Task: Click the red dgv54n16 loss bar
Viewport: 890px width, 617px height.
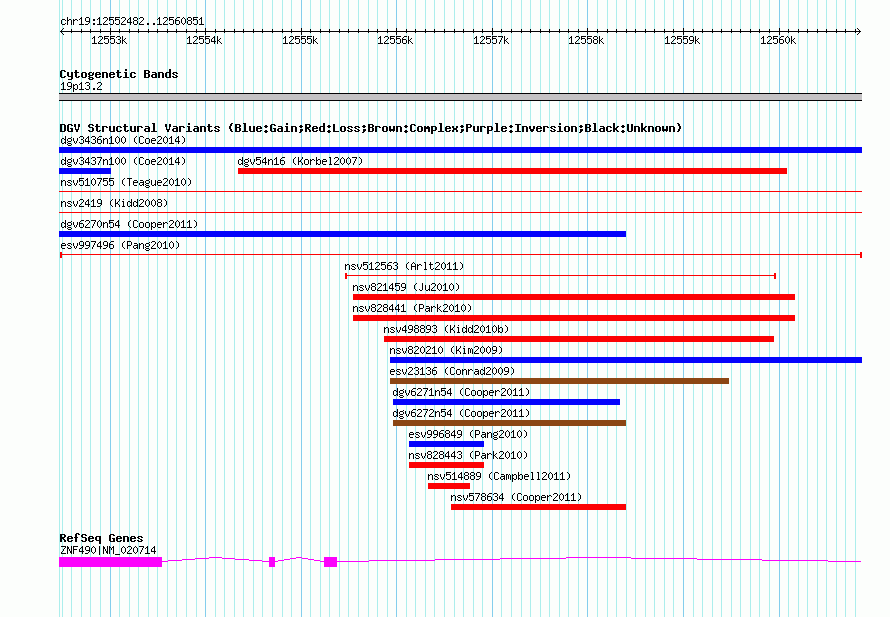Action: [x=513, y=171]
